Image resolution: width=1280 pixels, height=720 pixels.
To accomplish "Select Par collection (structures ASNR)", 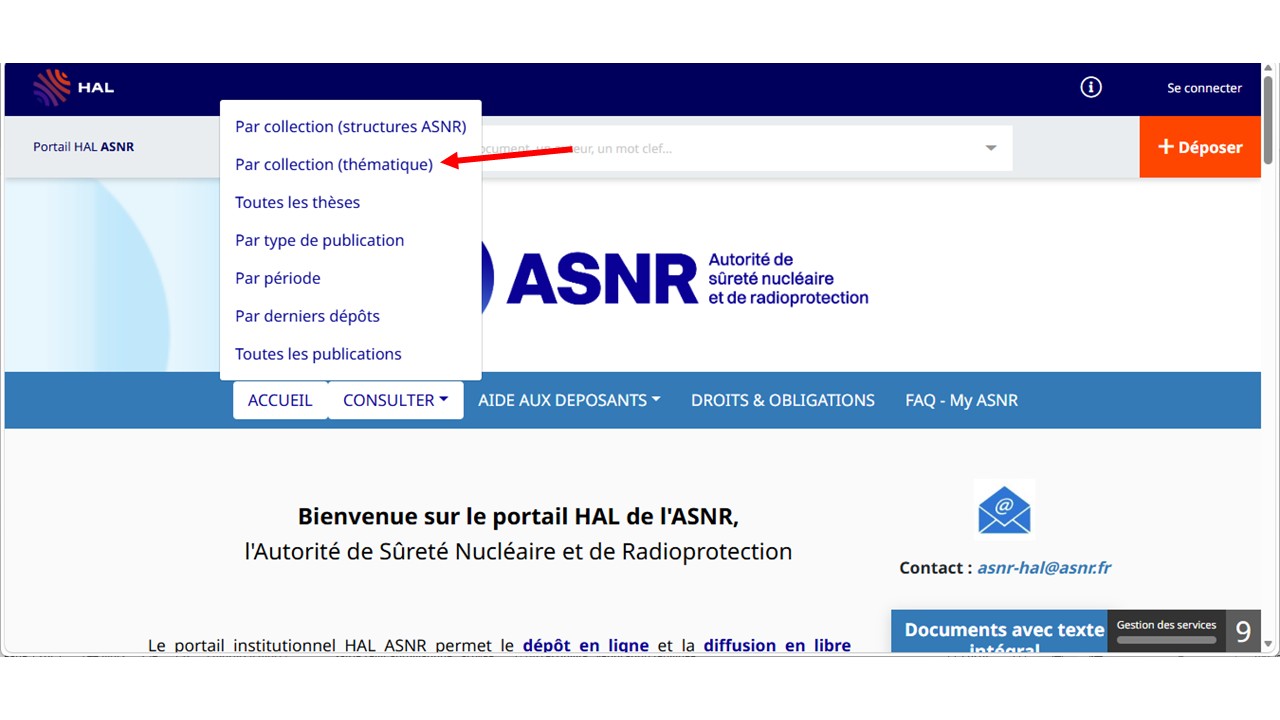I will (x=351, y=127).
